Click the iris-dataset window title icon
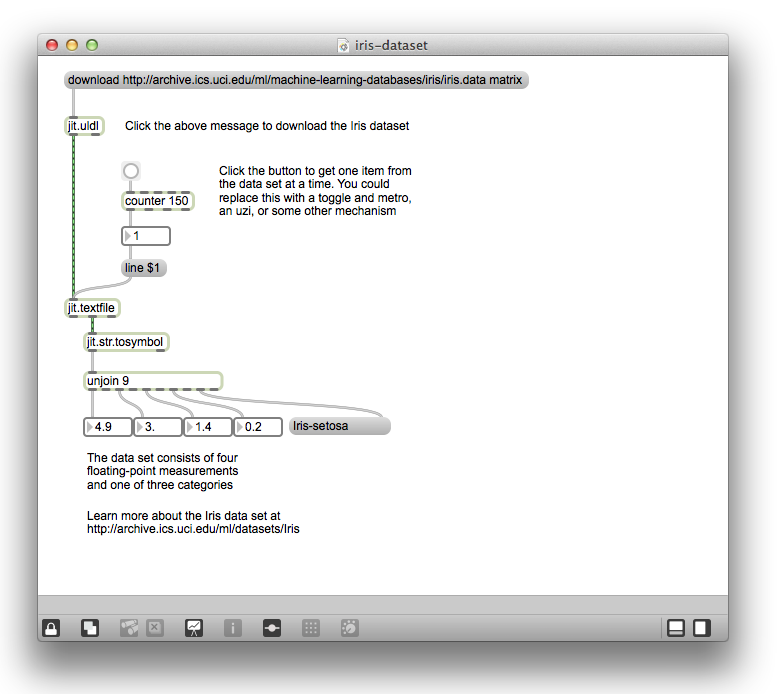This screenshot has height=694, width=782. pos(344,45)
